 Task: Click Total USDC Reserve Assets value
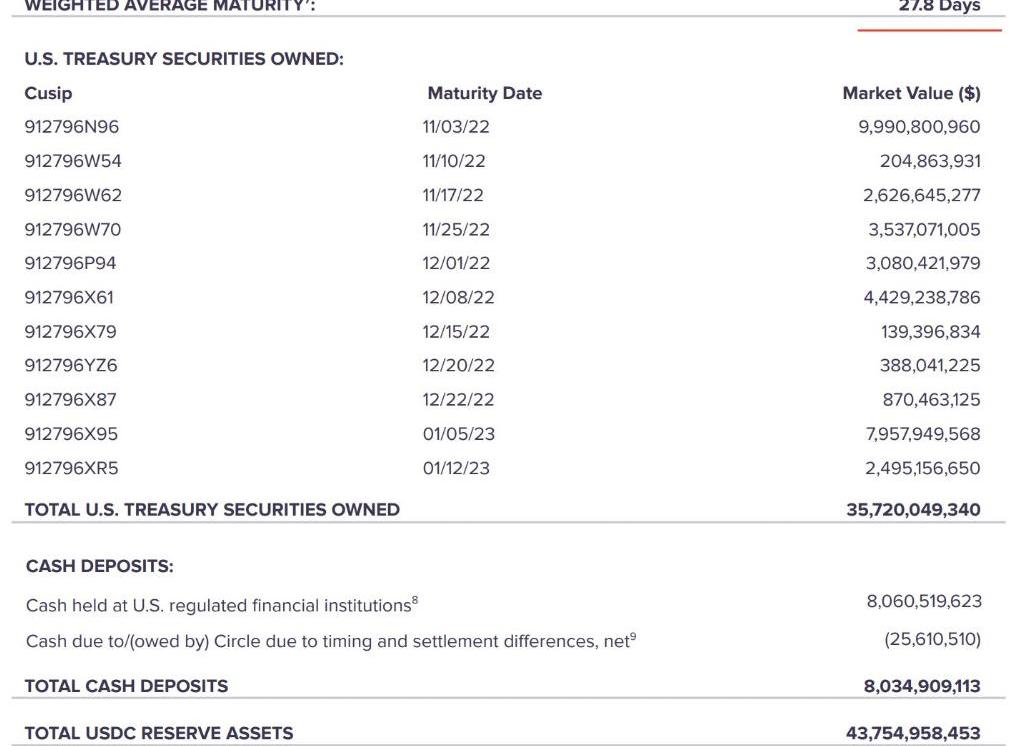pos(913,733)
